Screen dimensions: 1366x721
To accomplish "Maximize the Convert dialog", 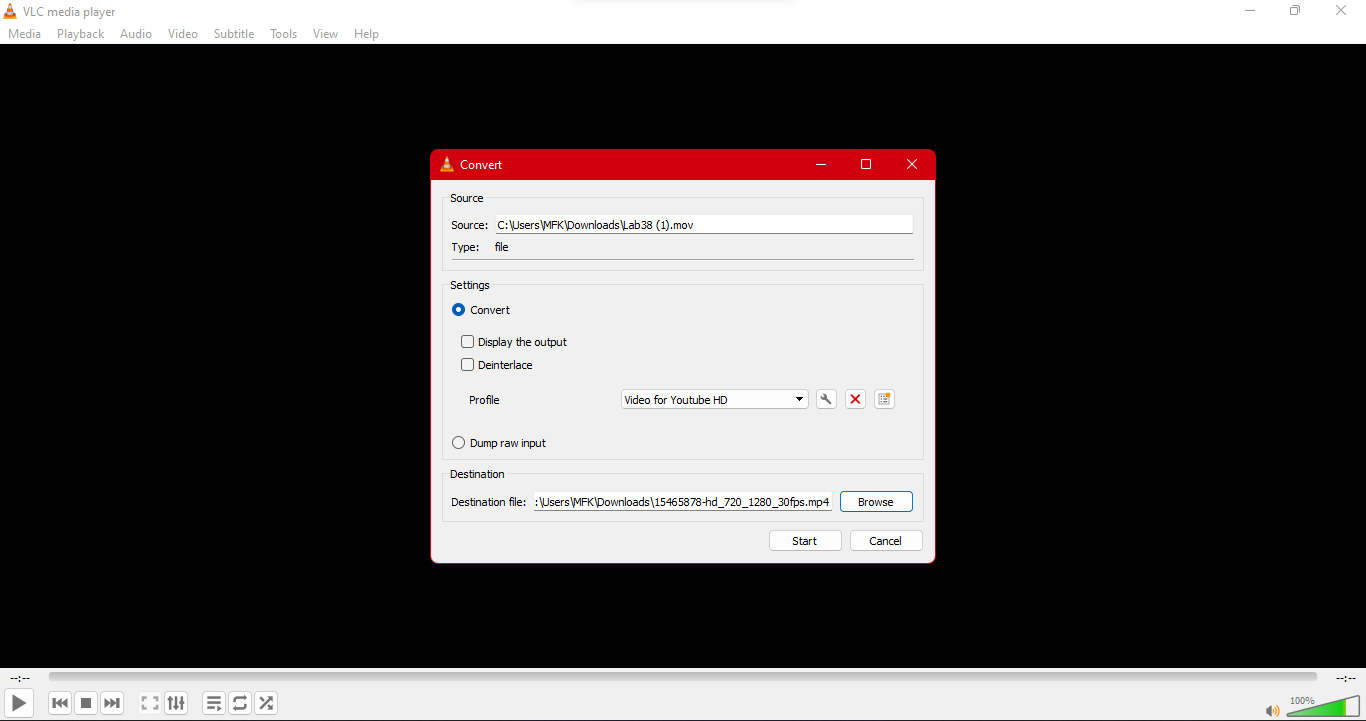I will 866,165.
